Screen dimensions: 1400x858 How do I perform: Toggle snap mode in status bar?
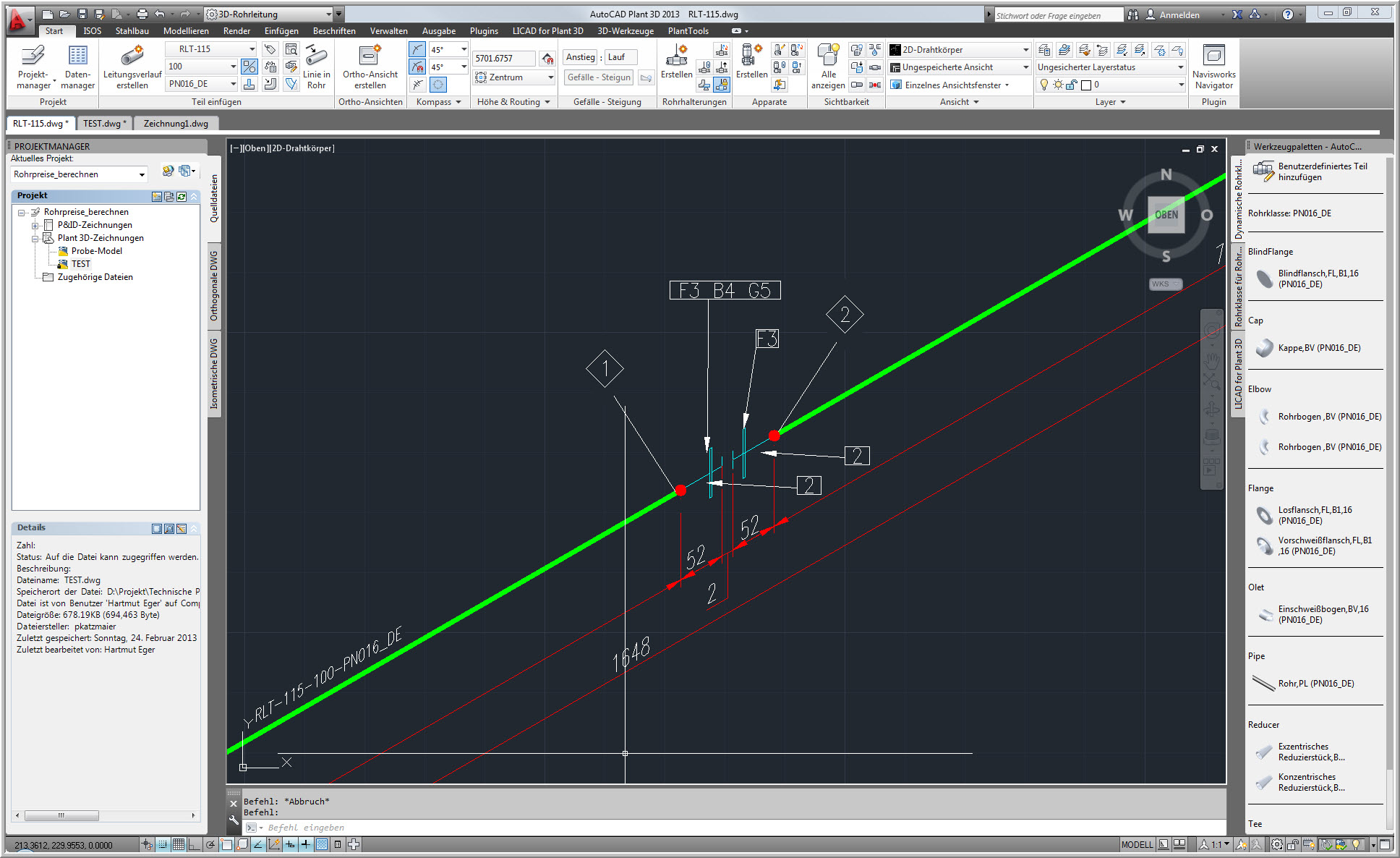pos(163,844)
